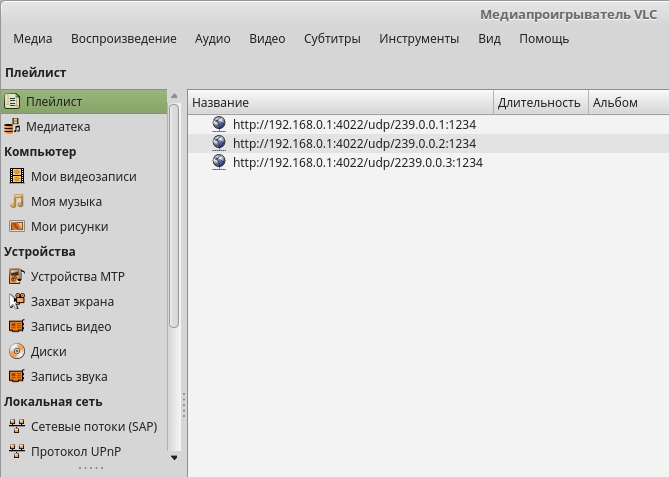
Task: Click the Устройства MTP icon
Action: [x=17, y=277]
